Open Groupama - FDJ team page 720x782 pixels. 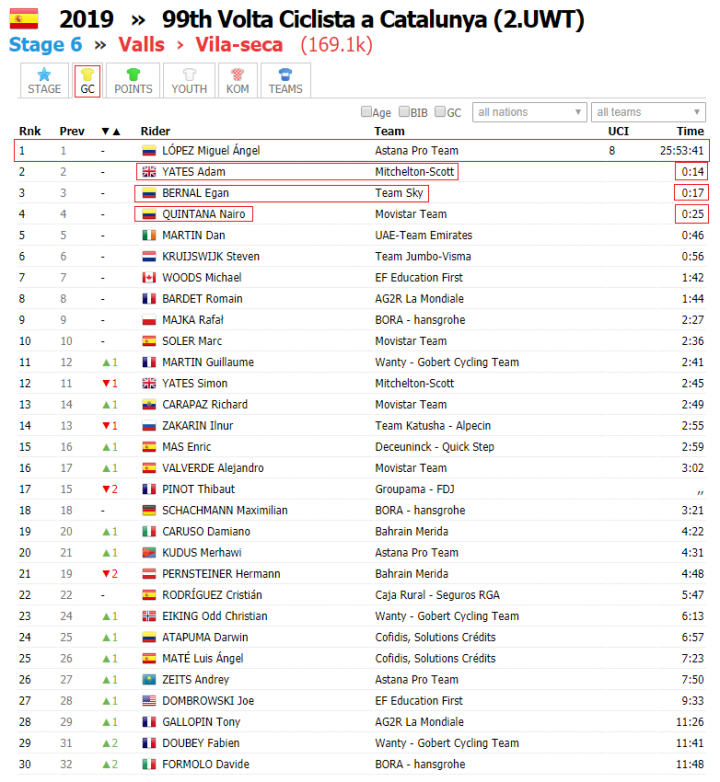click(414, 489)
